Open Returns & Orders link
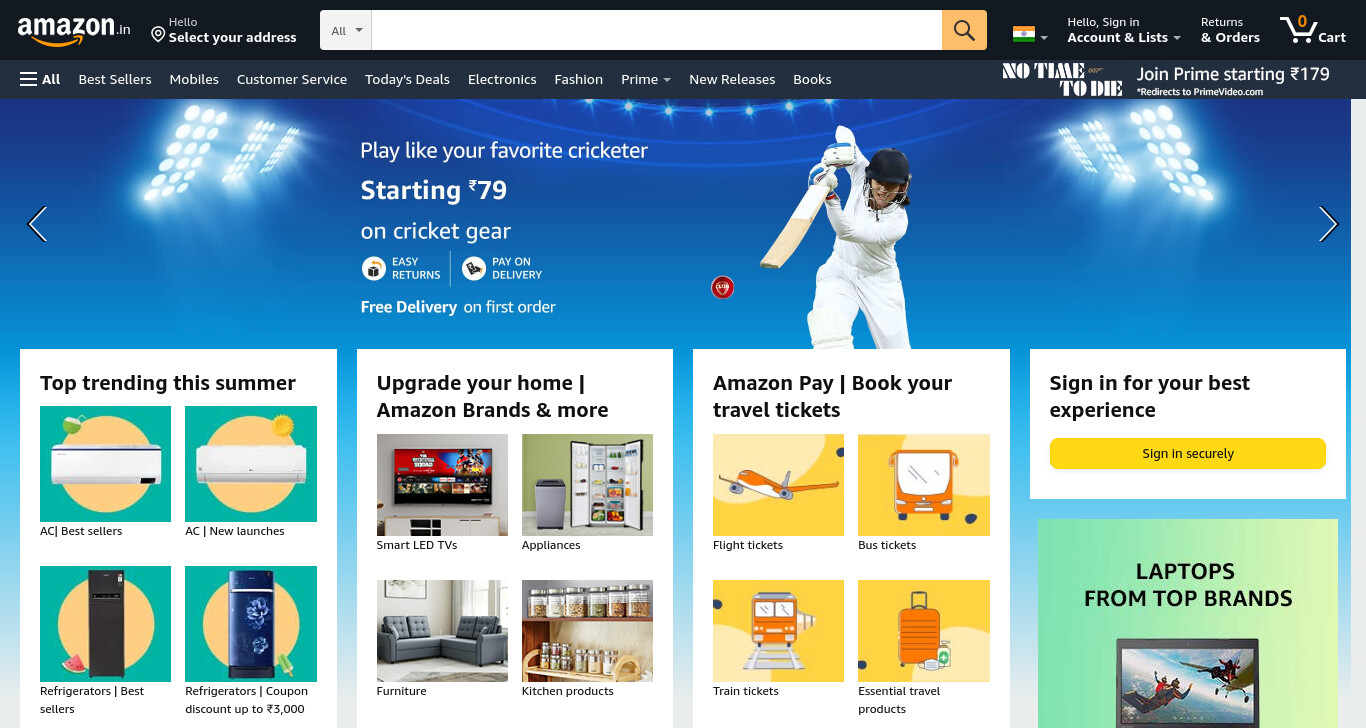Screen dimensions: 1366x728 [x=1230, y=30]
